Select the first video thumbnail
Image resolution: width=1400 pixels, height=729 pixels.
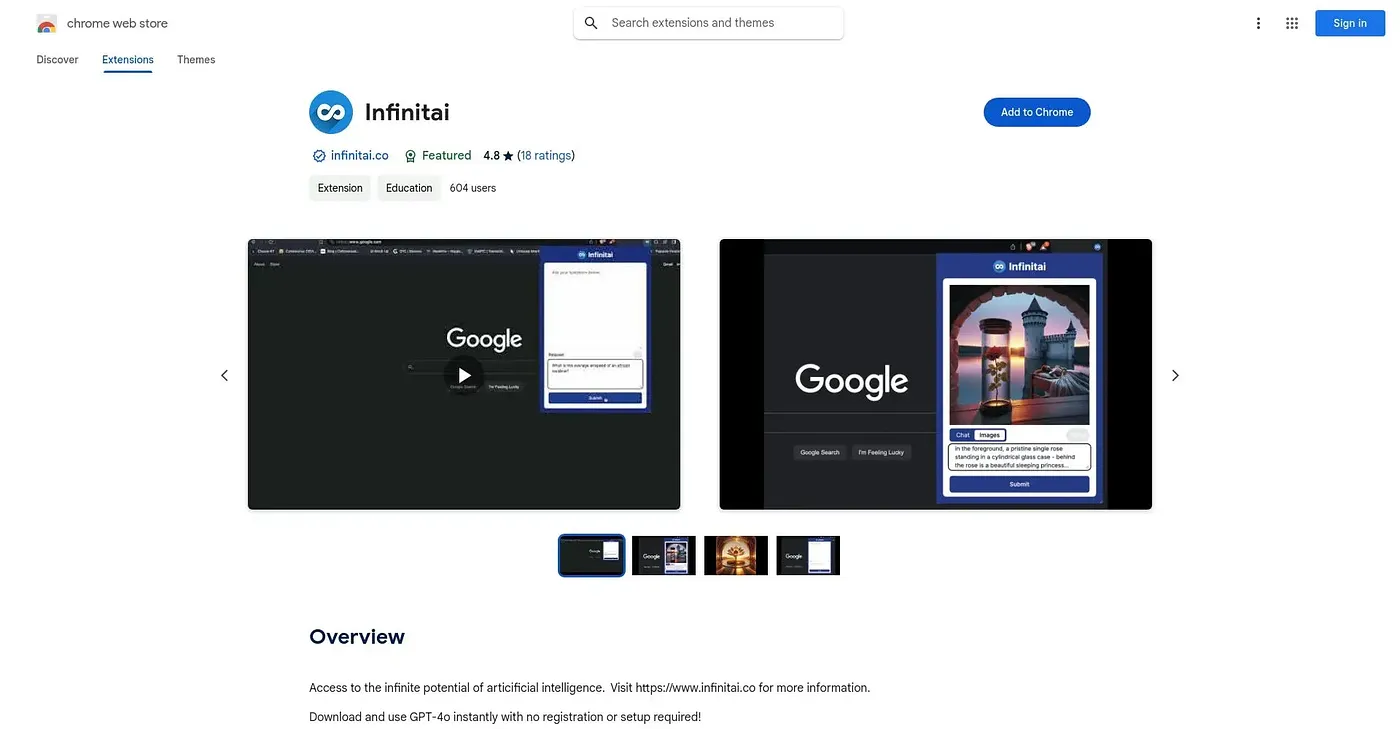point(592,555)
